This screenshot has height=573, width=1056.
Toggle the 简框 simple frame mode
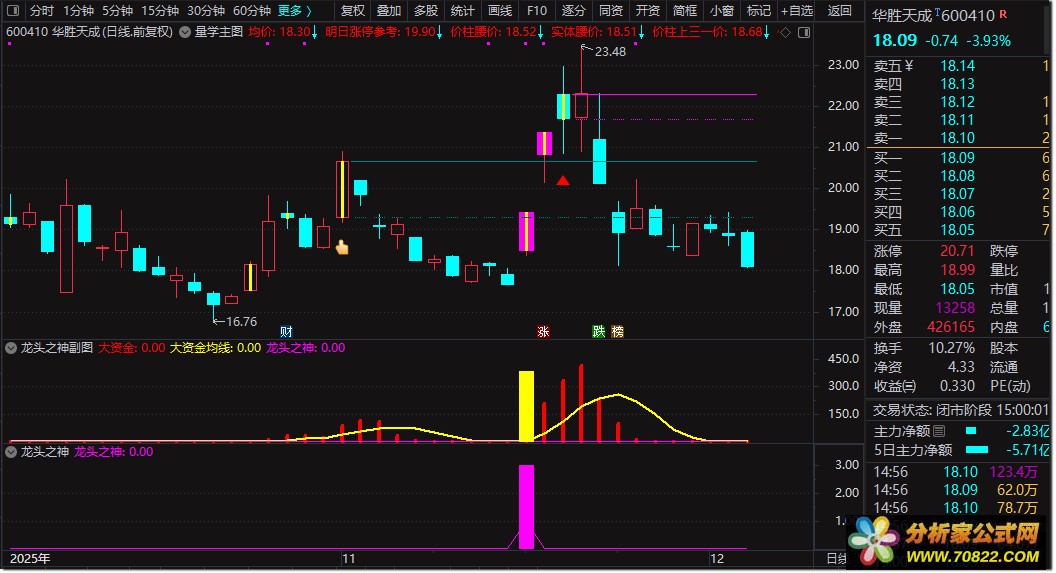click(685, 11)
